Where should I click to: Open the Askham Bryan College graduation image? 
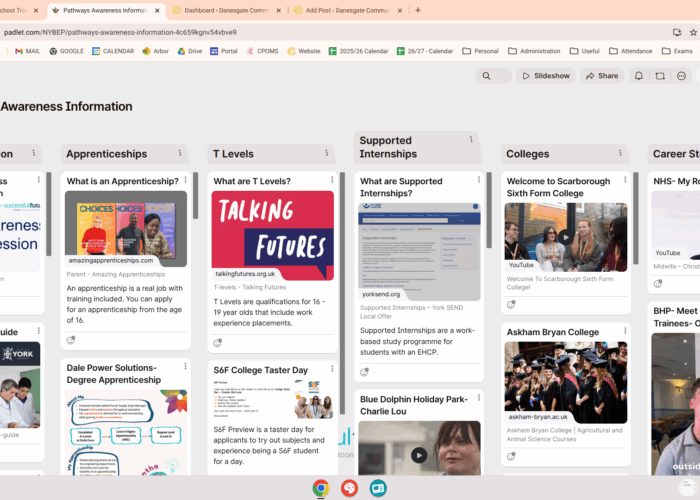pos(565,381)
